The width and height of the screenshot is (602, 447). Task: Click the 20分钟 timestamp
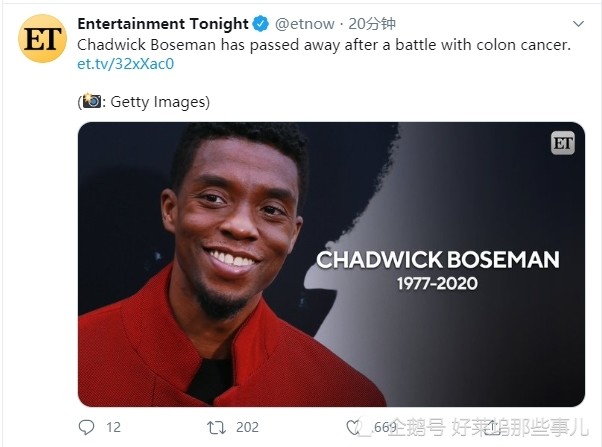pos(372,24)
